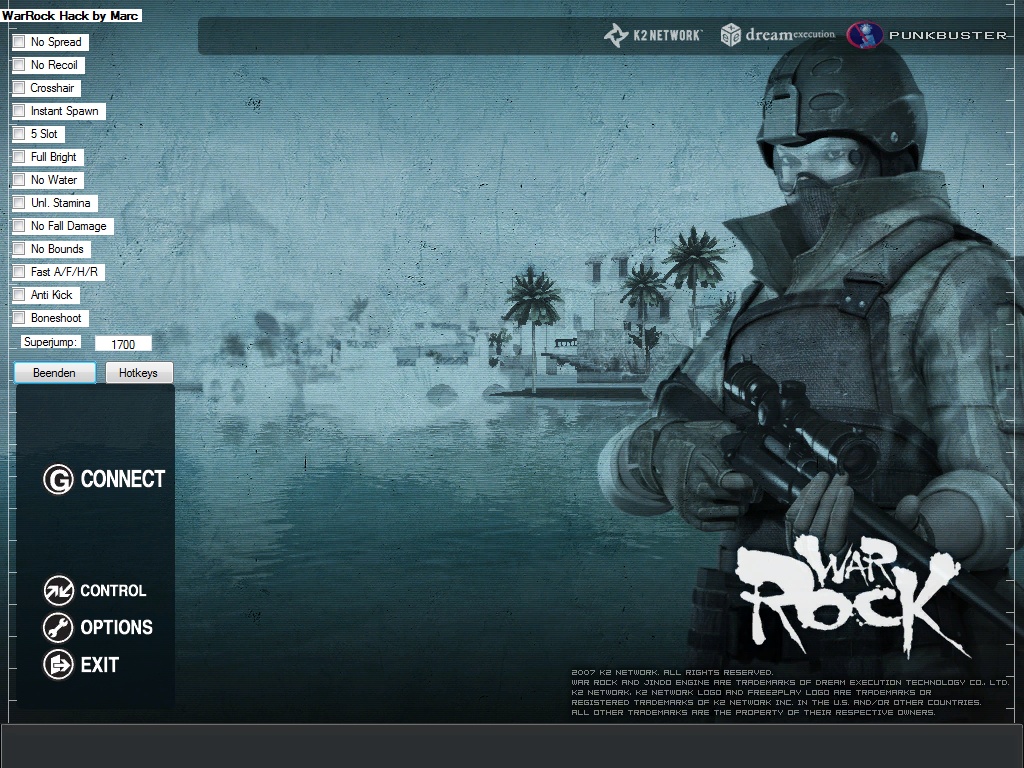Toggle No Fall Damage checkbox
Image resolution: width=1024 pixels, height=768 pixels.
click(x=19, y=226)
